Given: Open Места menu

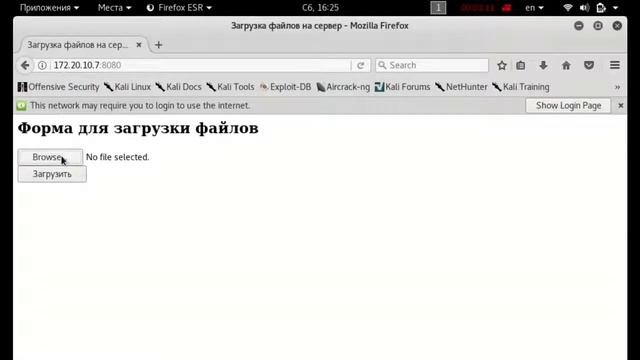Looking at the screenshot, I should tap(114, 8).
